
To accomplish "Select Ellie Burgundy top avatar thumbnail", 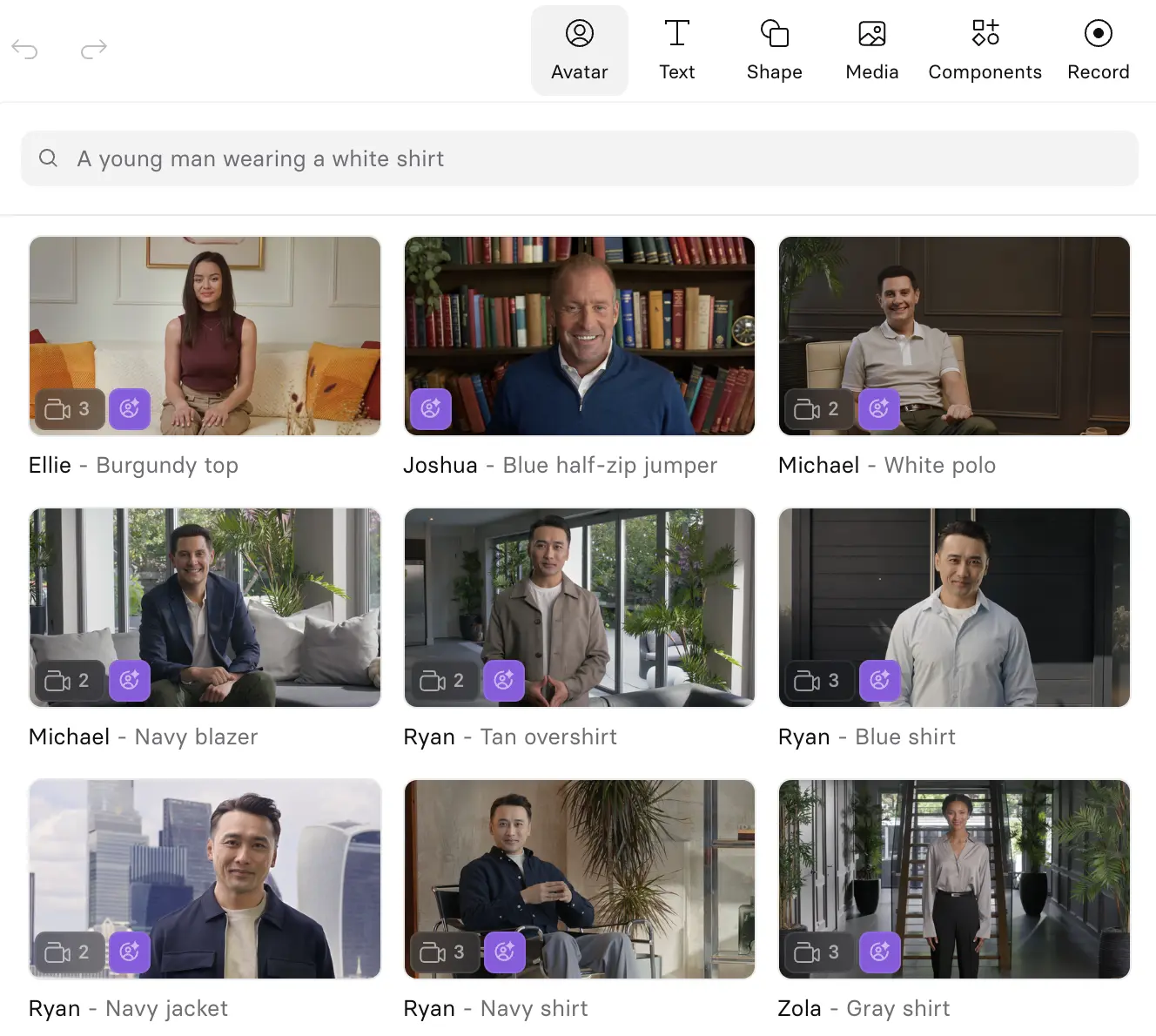I will pos(205,336).
